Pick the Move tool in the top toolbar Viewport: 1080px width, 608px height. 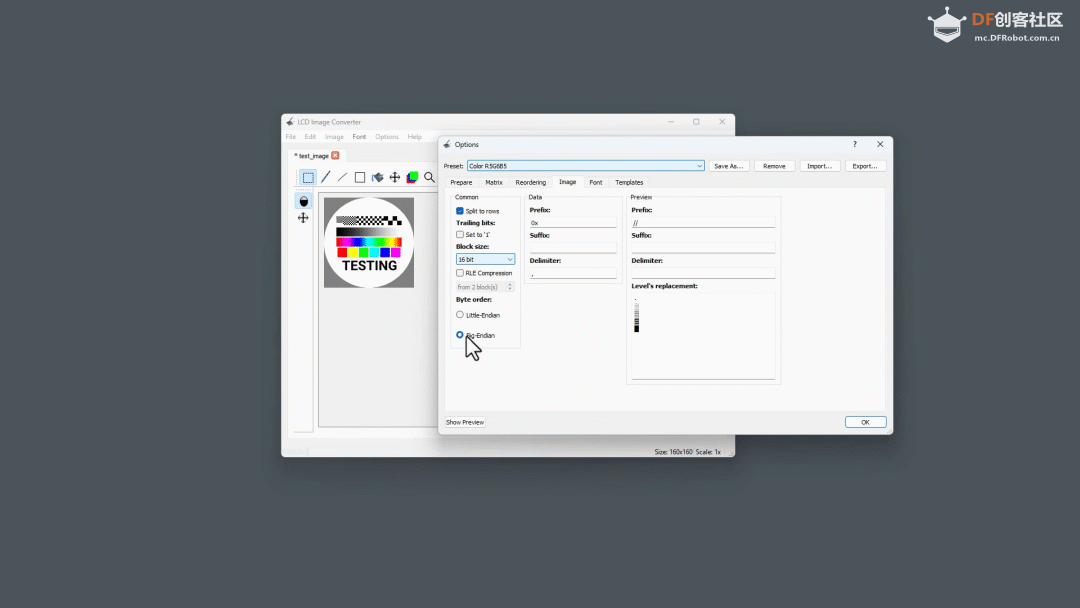pyautogui.click(x=395, y=178)
